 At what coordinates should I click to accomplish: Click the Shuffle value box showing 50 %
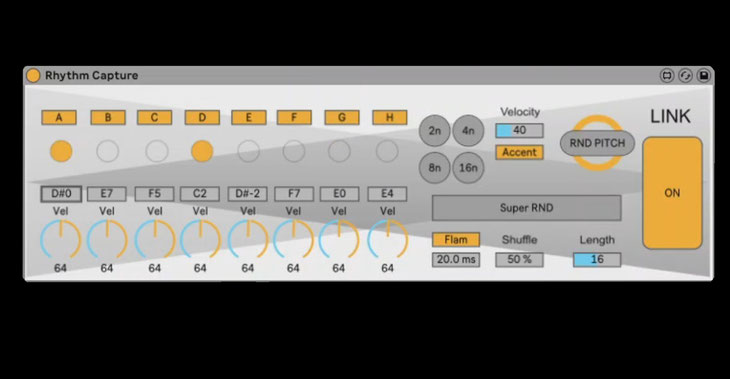click(x=519, y=259)
